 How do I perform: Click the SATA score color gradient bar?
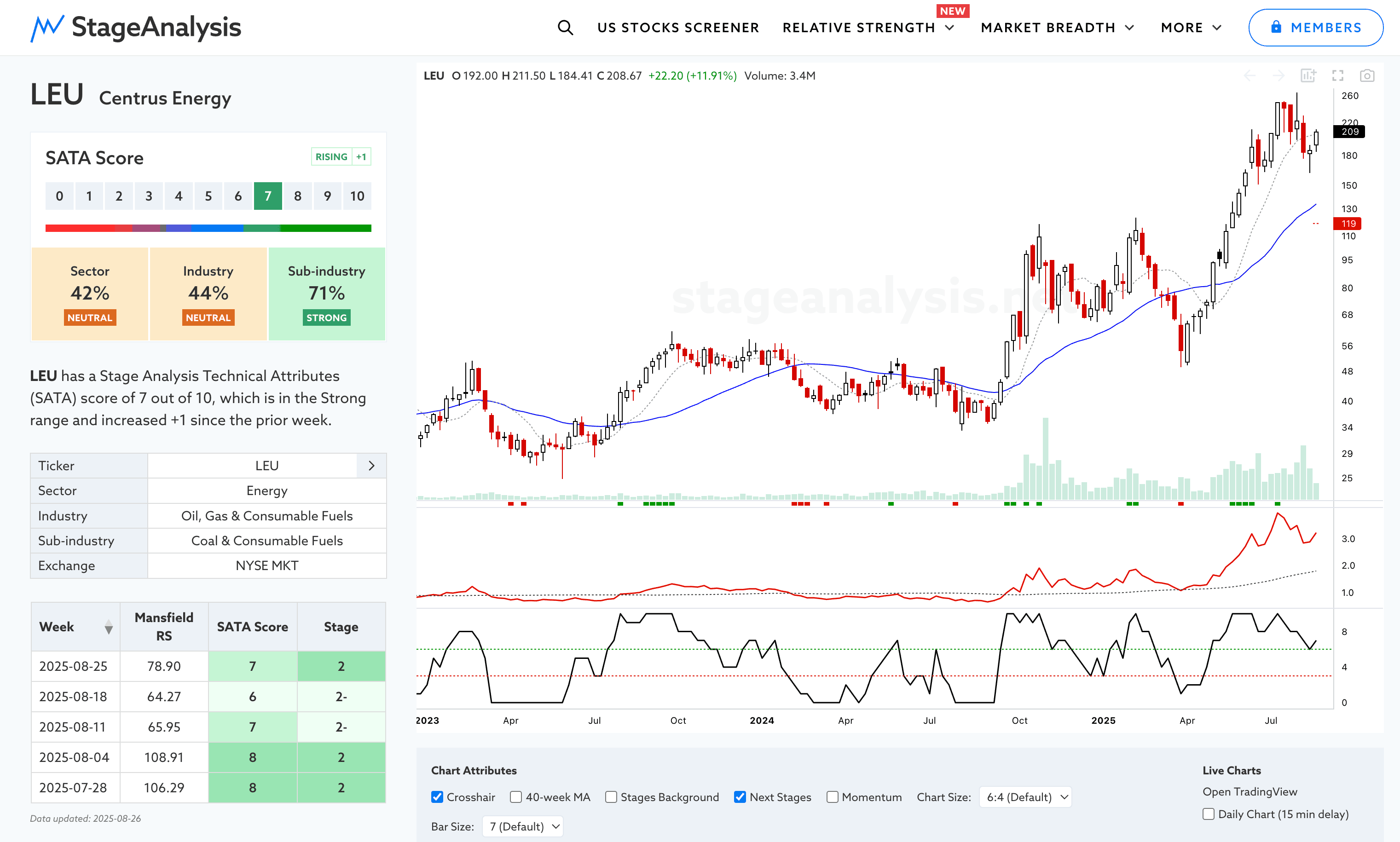tap(208, 228)
